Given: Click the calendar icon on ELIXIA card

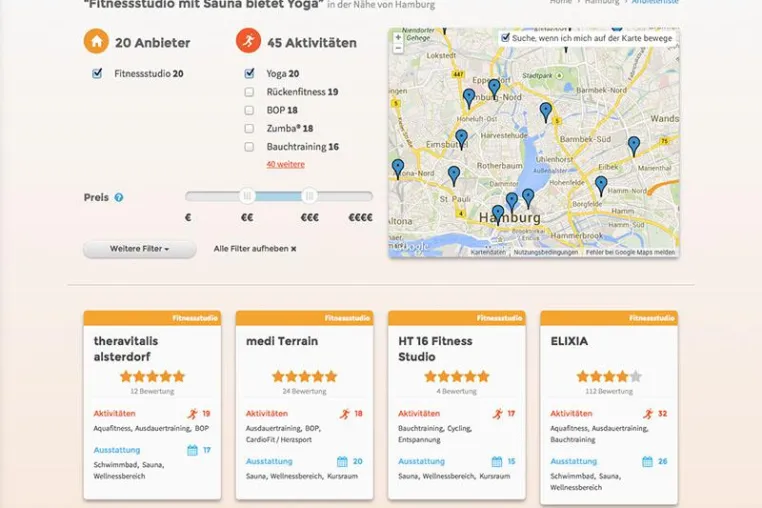Looking at the screenshot, I should [647, 461].
